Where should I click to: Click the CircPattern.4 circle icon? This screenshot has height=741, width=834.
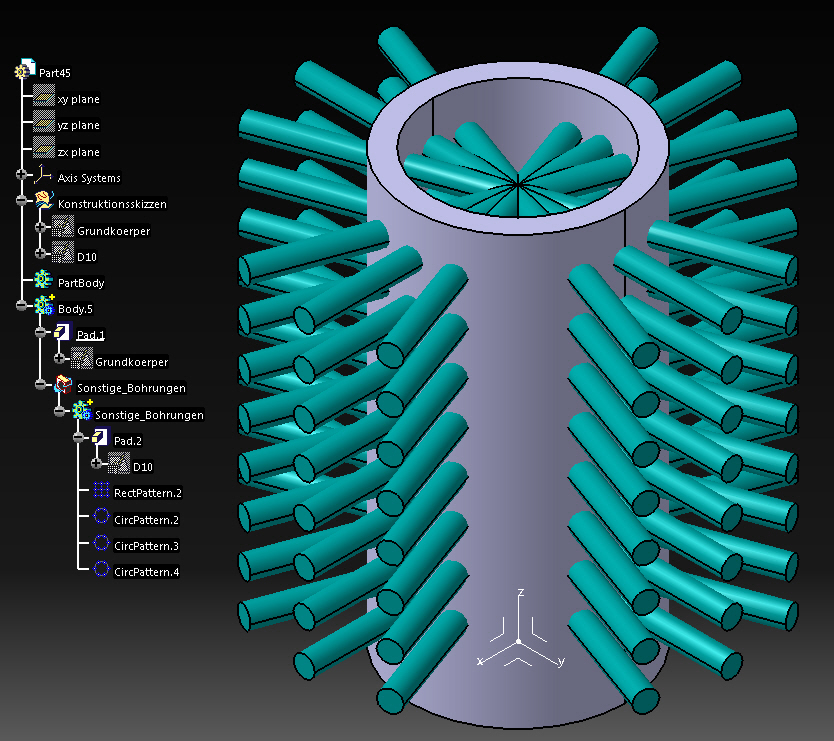101,568
